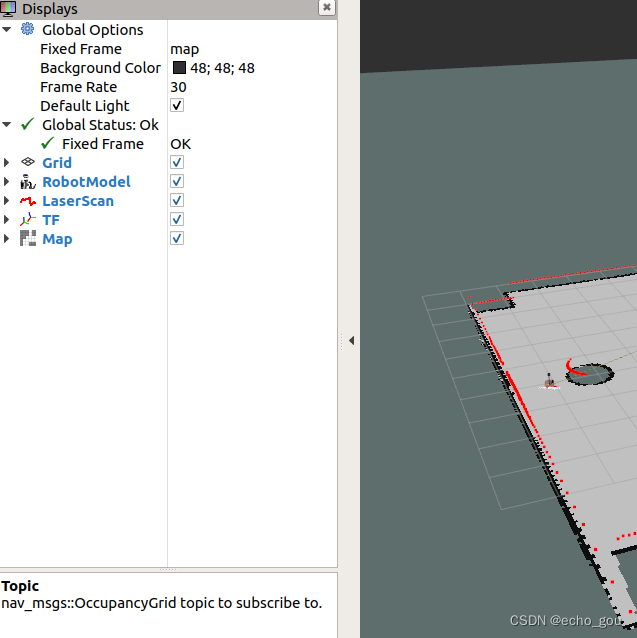Click the Fixed Frame status row label

(103, 144)
